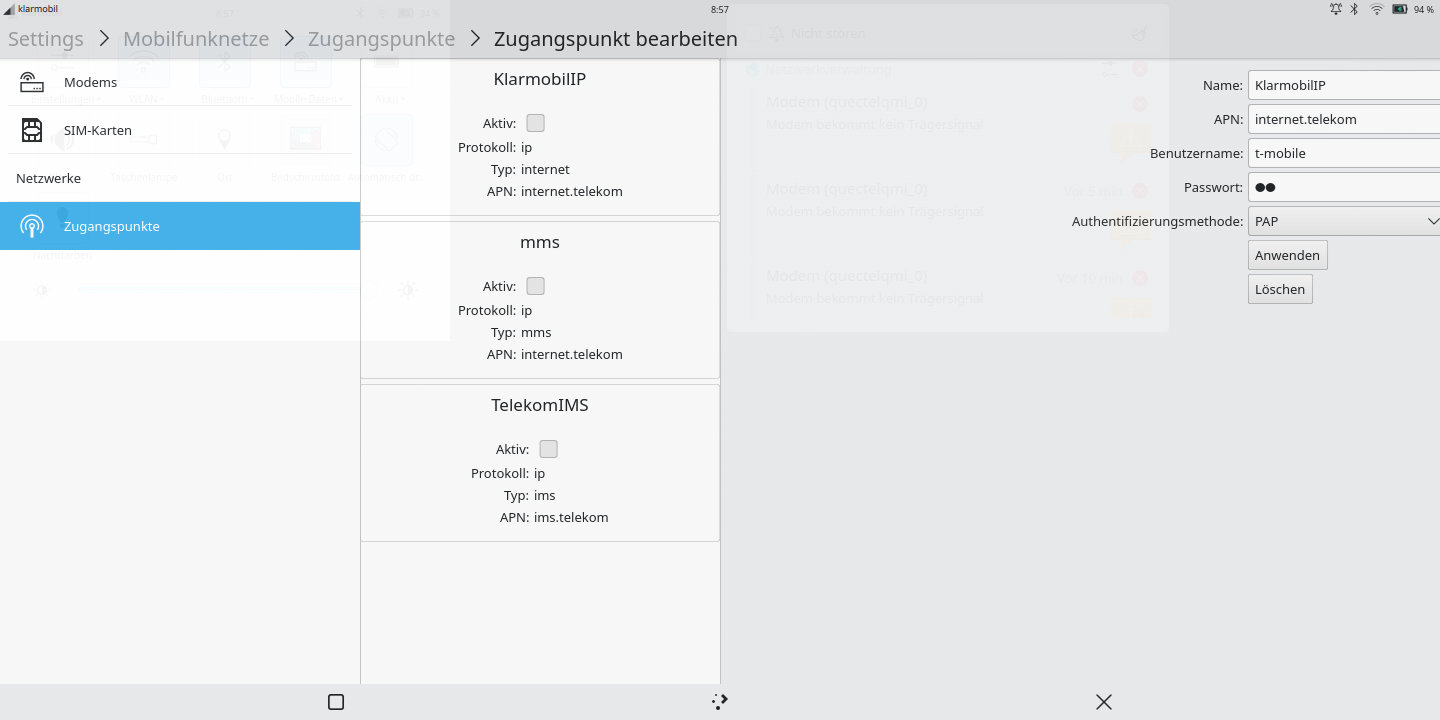Tap the Wi-Fi status icon

pyautogui.click(x=1377, y=9)
